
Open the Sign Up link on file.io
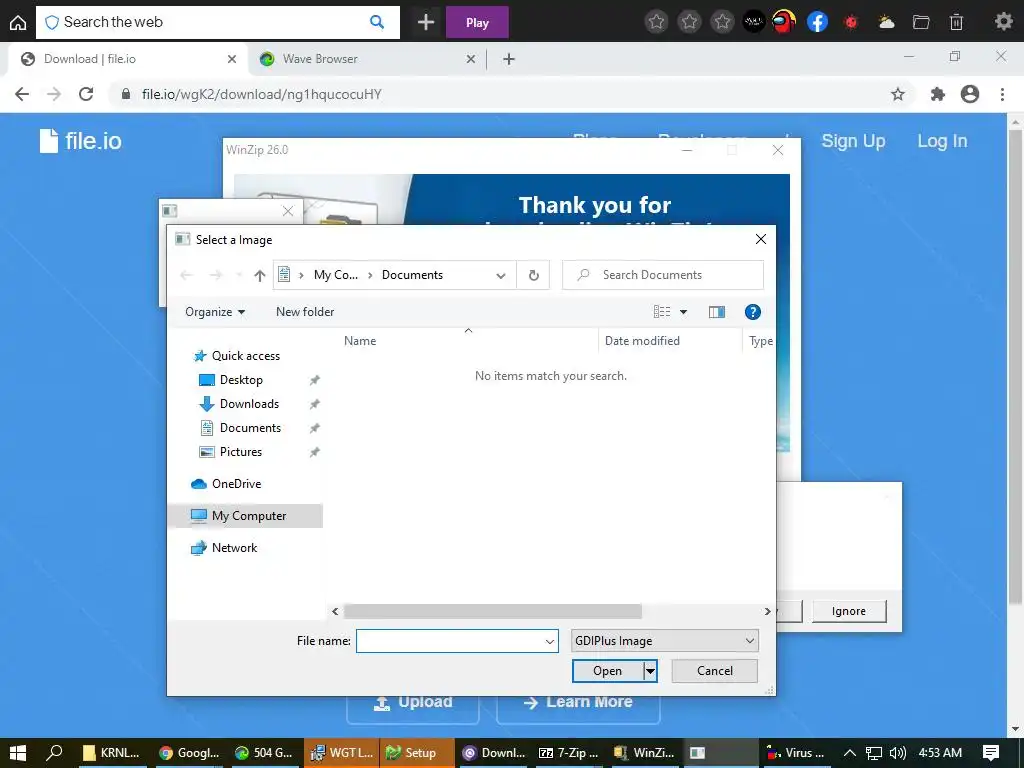tap(853, 141)
